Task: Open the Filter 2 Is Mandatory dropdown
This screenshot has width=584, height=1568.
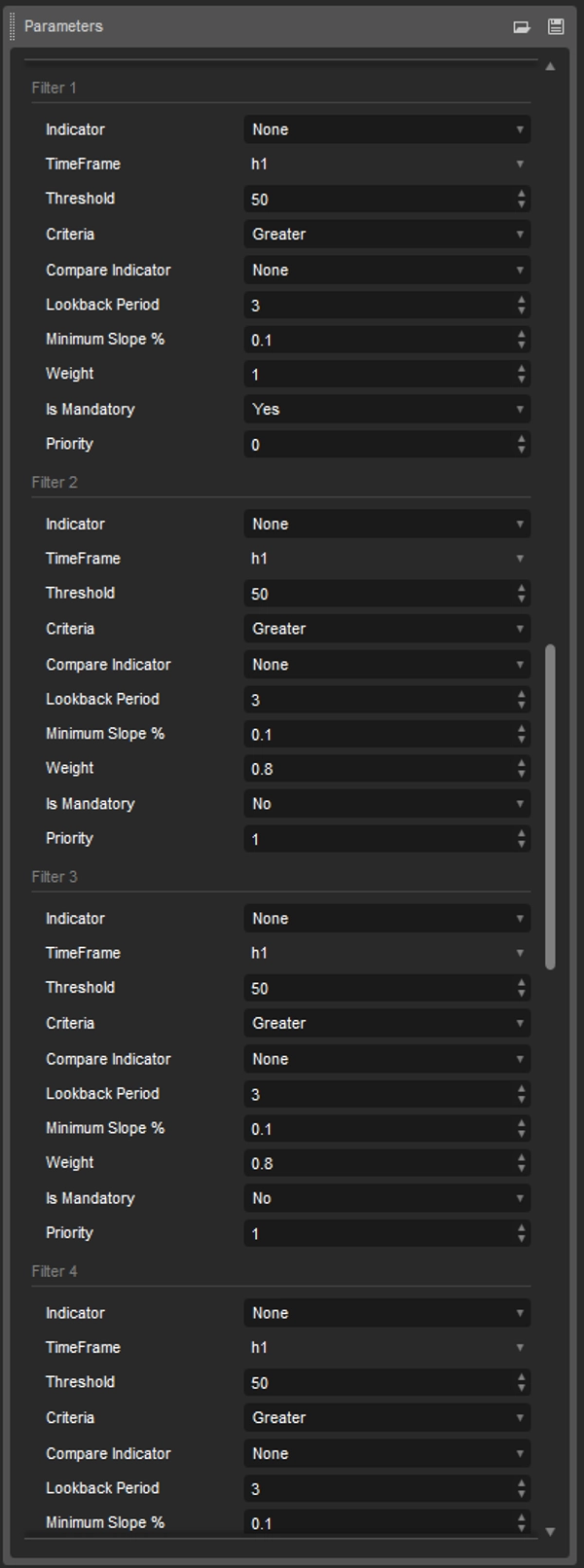Action: pyautogui.click(x=386, y=803)
